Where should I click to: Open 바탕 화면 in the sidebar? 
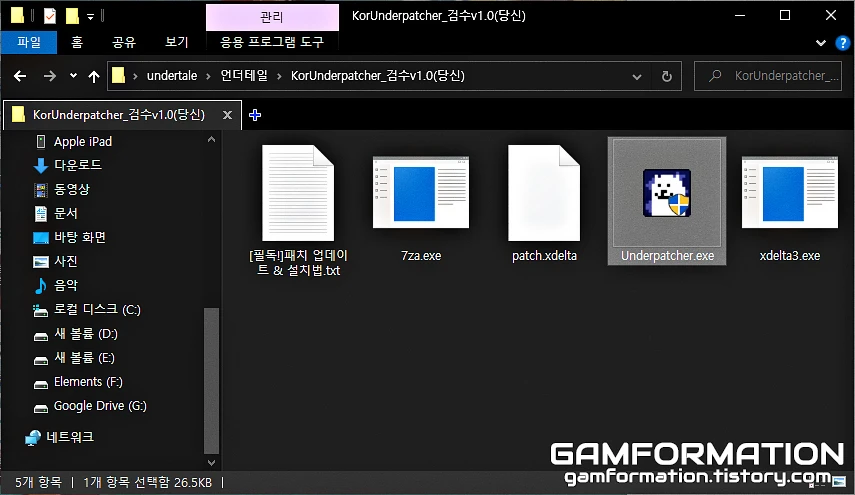(x=80, y=237)
